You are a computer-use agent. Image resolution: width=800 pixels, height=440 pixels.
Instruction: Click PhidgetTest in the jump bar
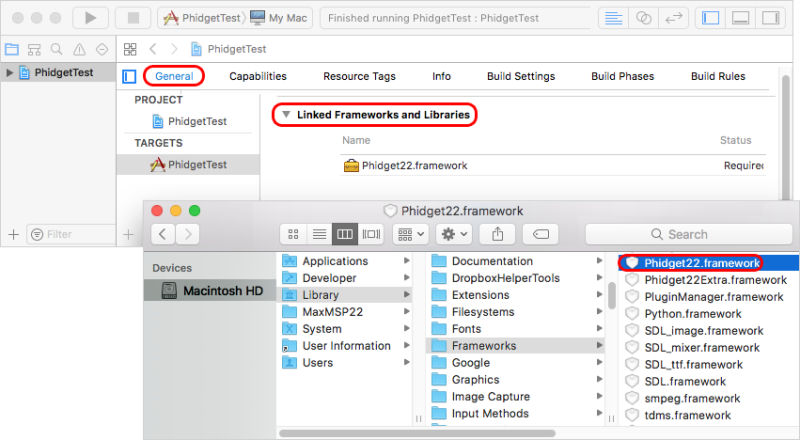point(237,49)
